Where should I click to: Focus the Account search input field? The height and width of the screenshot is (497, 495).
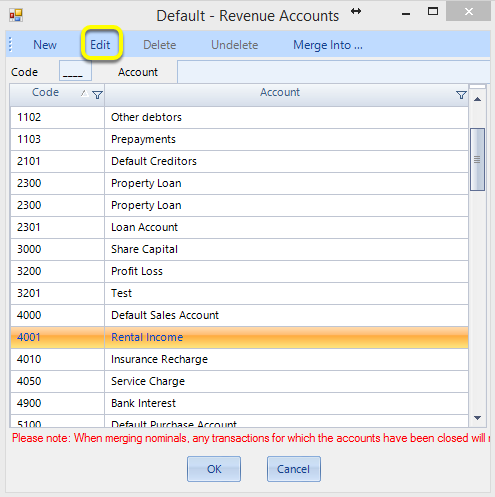coord(333,71)
